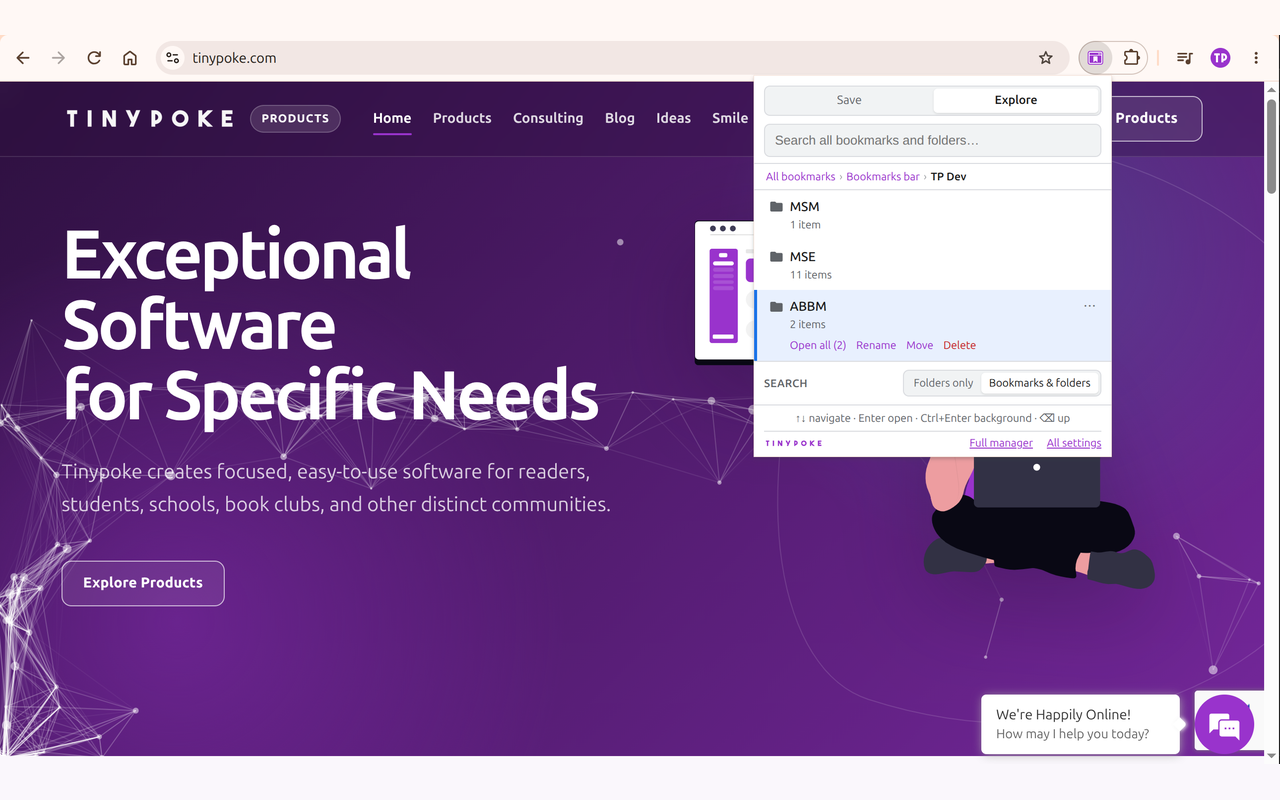Switch to the Explore tab
This screenshot has height=800, width=1280.
tap(1016, 100)
